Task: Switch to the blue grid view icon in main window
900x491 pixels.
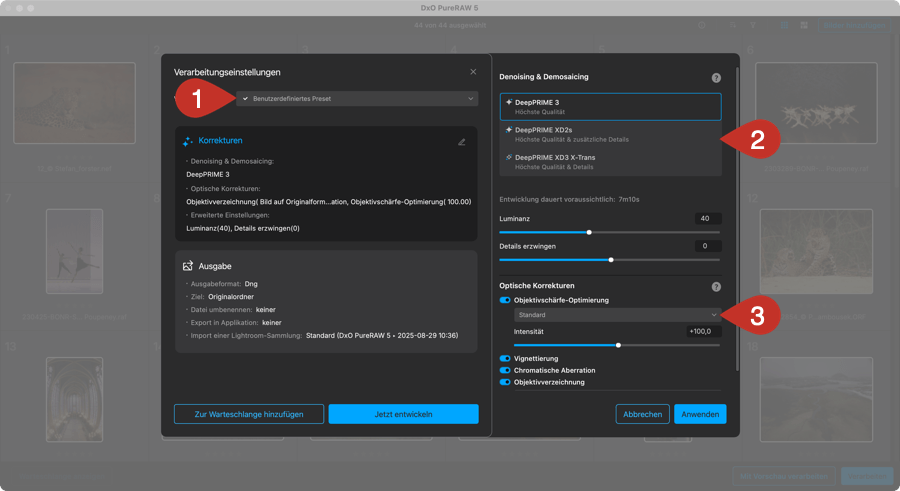Action: [784, 25]
